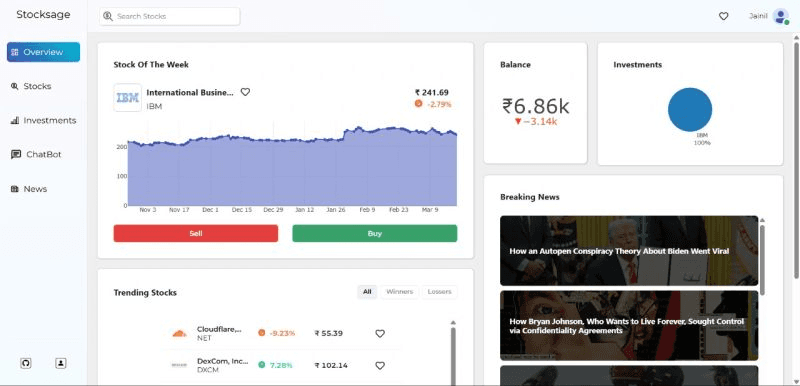800x386 pixels.
Task: Click the Cloudflare logo icon
Action: 179,333
